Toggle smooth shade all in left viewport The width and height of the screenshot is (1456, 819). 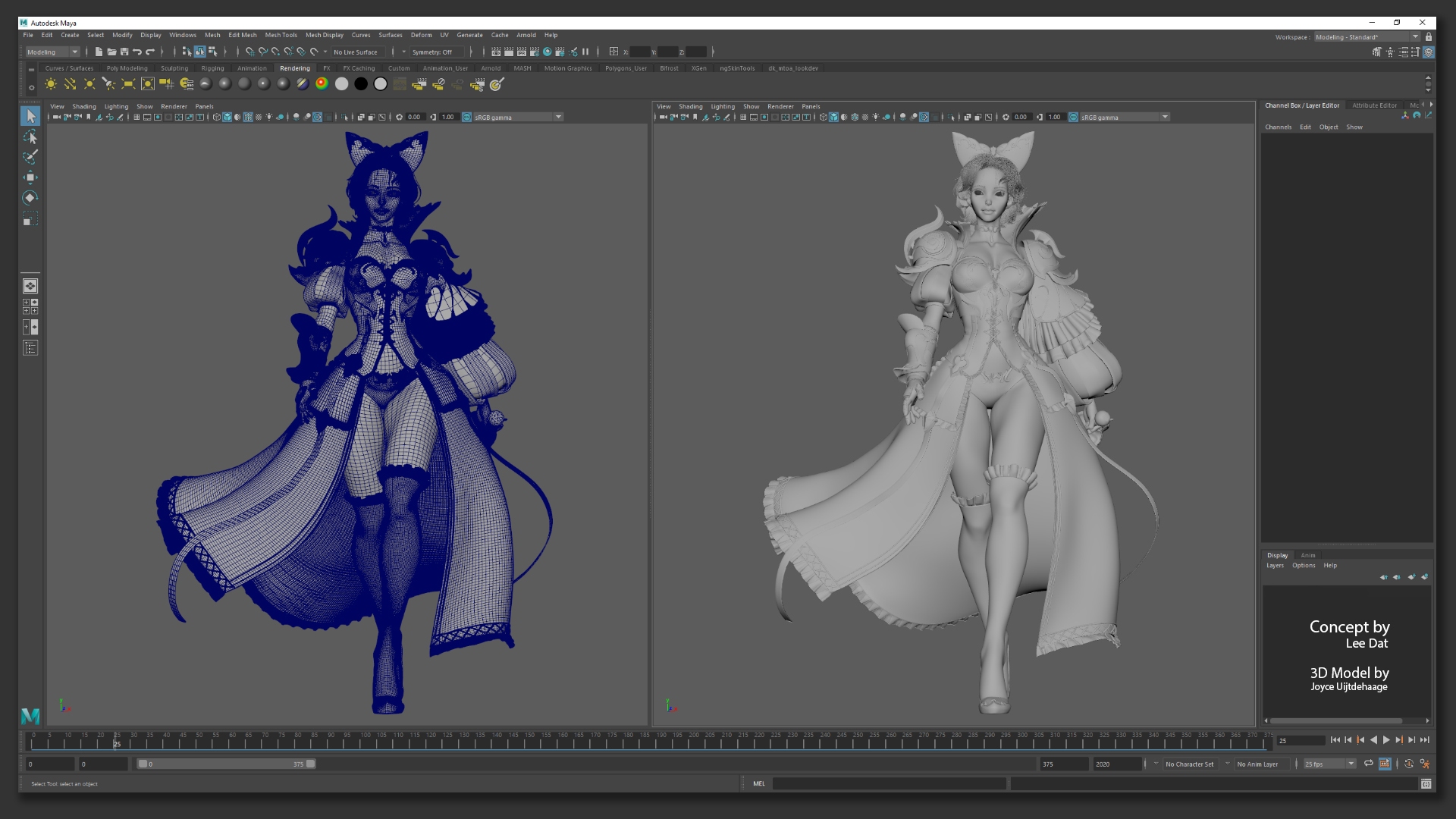227,117
